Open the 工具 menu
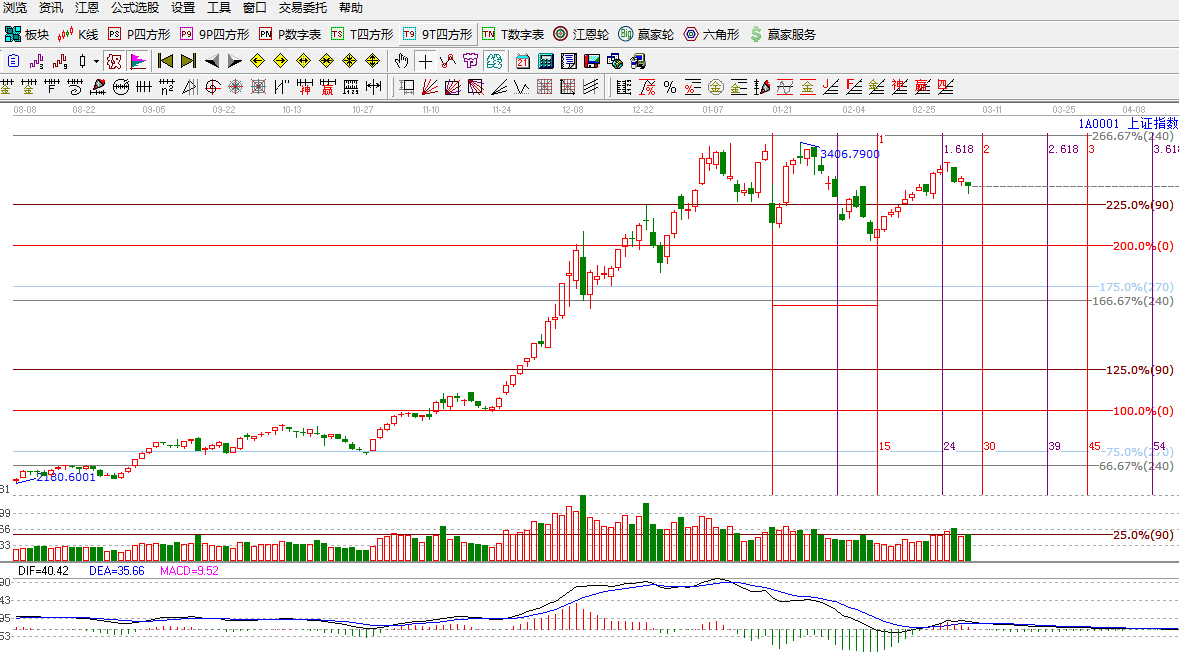Screen dimensions: 1179x652 coord(218,8)
